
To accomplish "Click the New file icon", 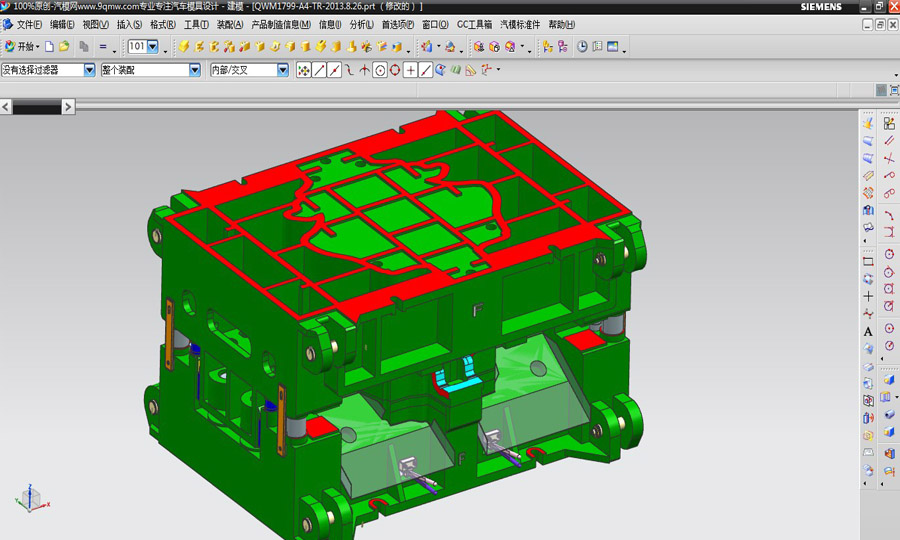I will tap(50, 46).
